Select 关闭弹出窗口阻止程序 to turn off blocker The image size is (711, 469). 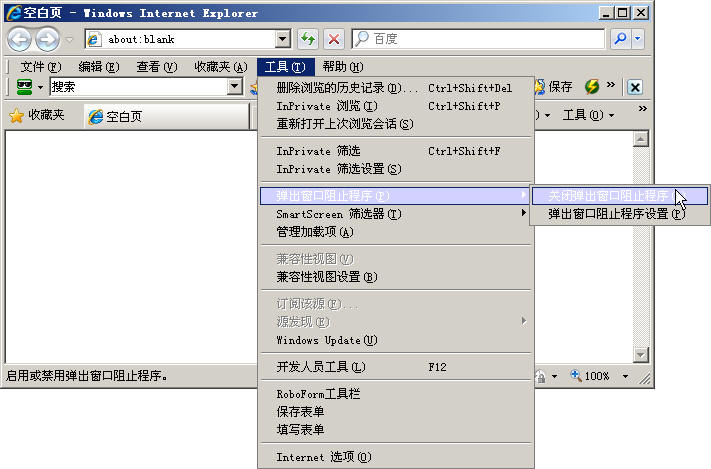click(x=609, y=195)
